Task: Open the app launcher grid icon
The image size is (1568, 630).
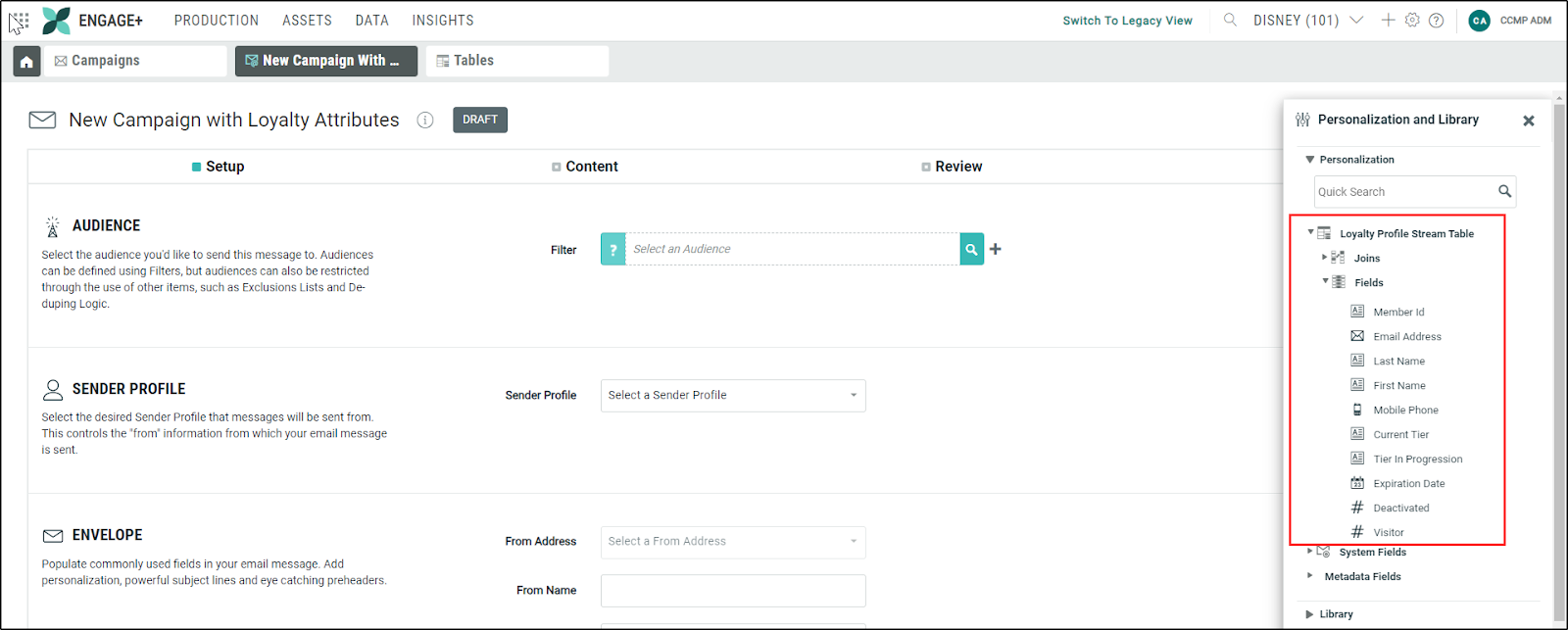Action: (x=19, y=21)
